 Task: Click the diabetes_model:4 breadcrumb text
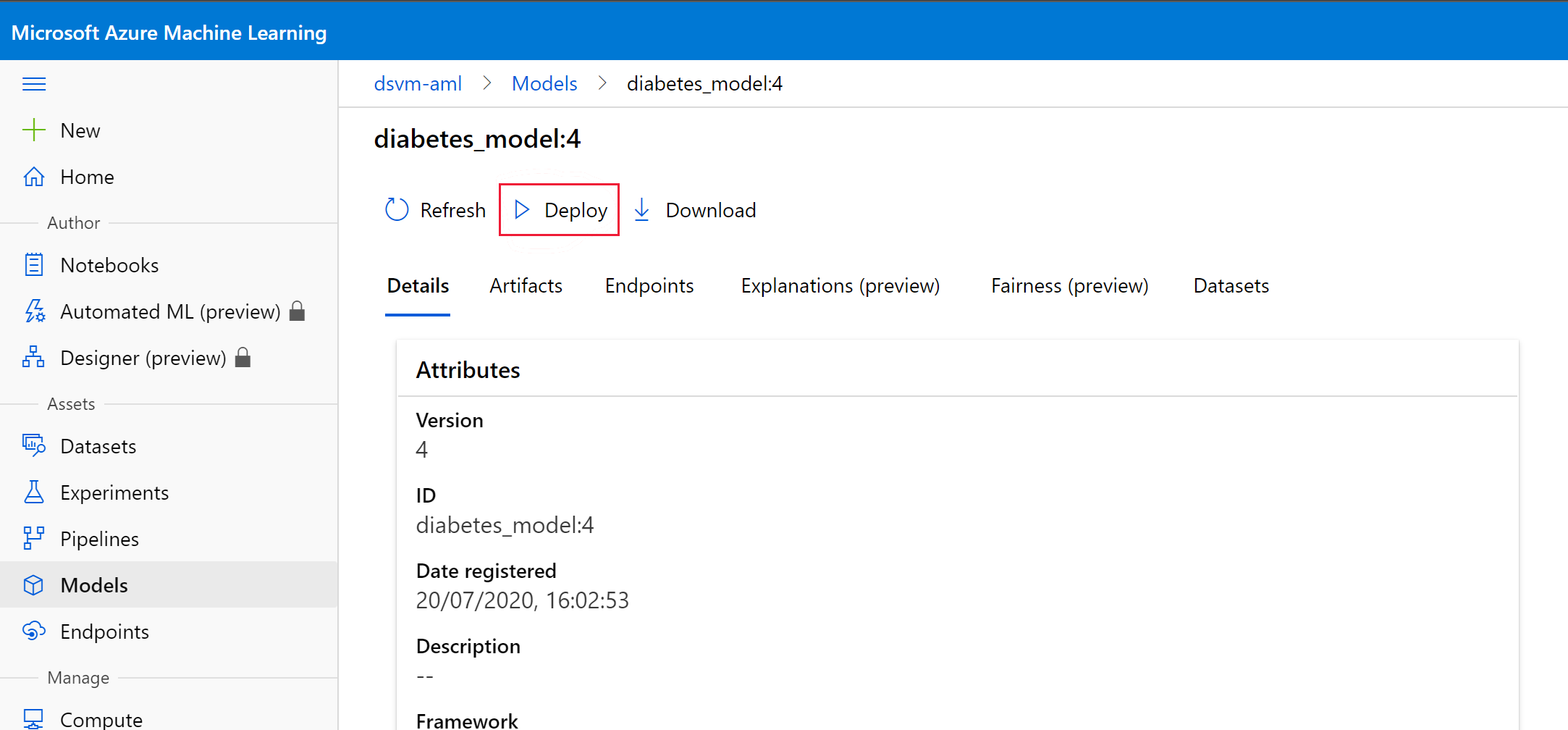704,84
